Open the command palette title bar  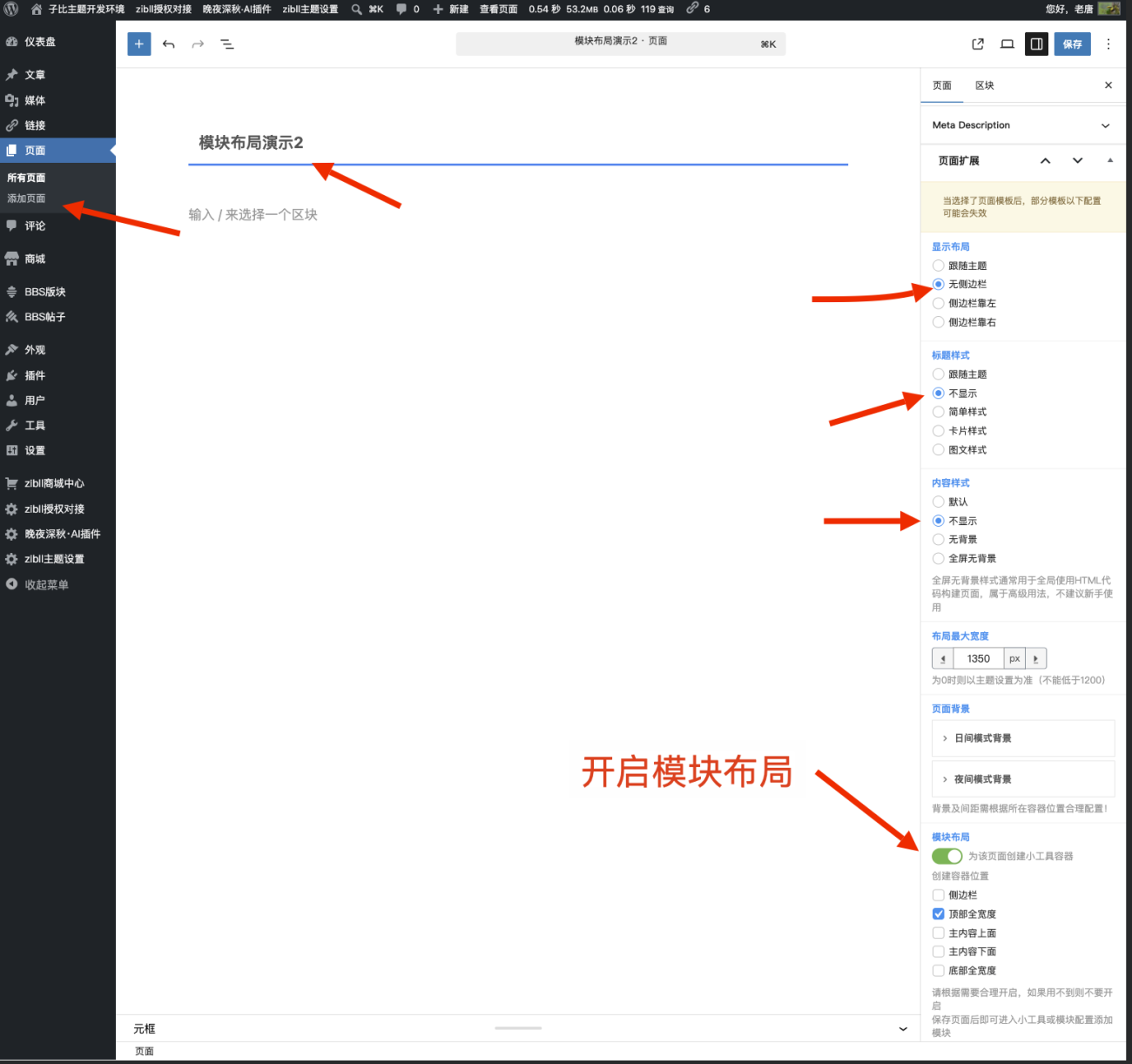621,44
